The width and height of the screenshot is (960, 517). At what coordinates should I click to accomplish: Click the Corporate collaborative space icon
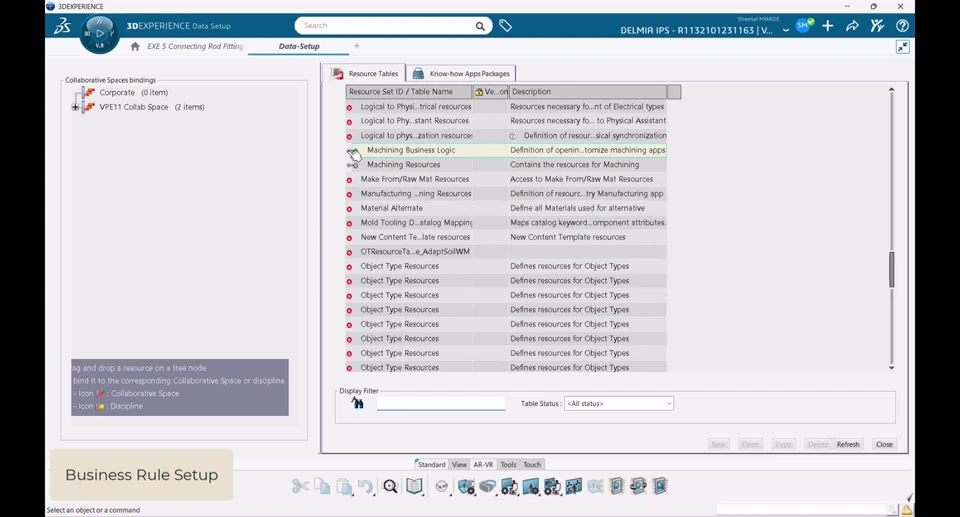coord(89,92)
